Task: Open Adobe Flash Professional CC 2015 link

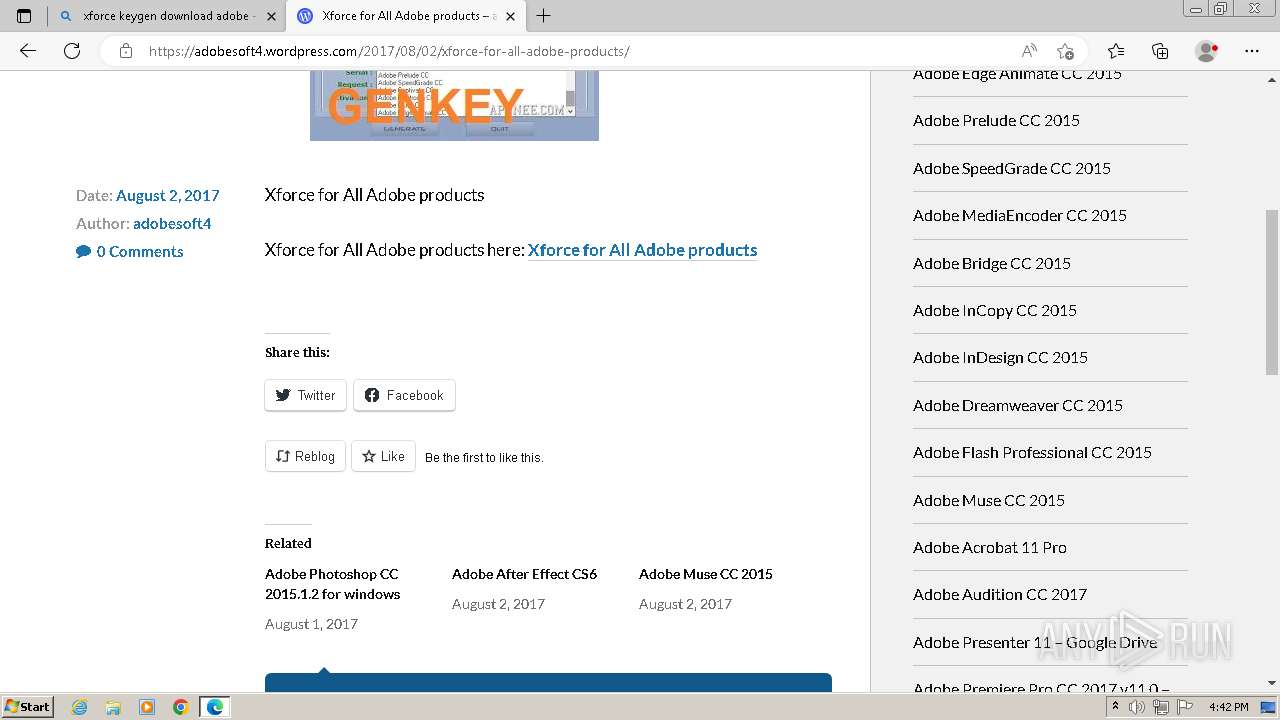Action: [1032, 452]
